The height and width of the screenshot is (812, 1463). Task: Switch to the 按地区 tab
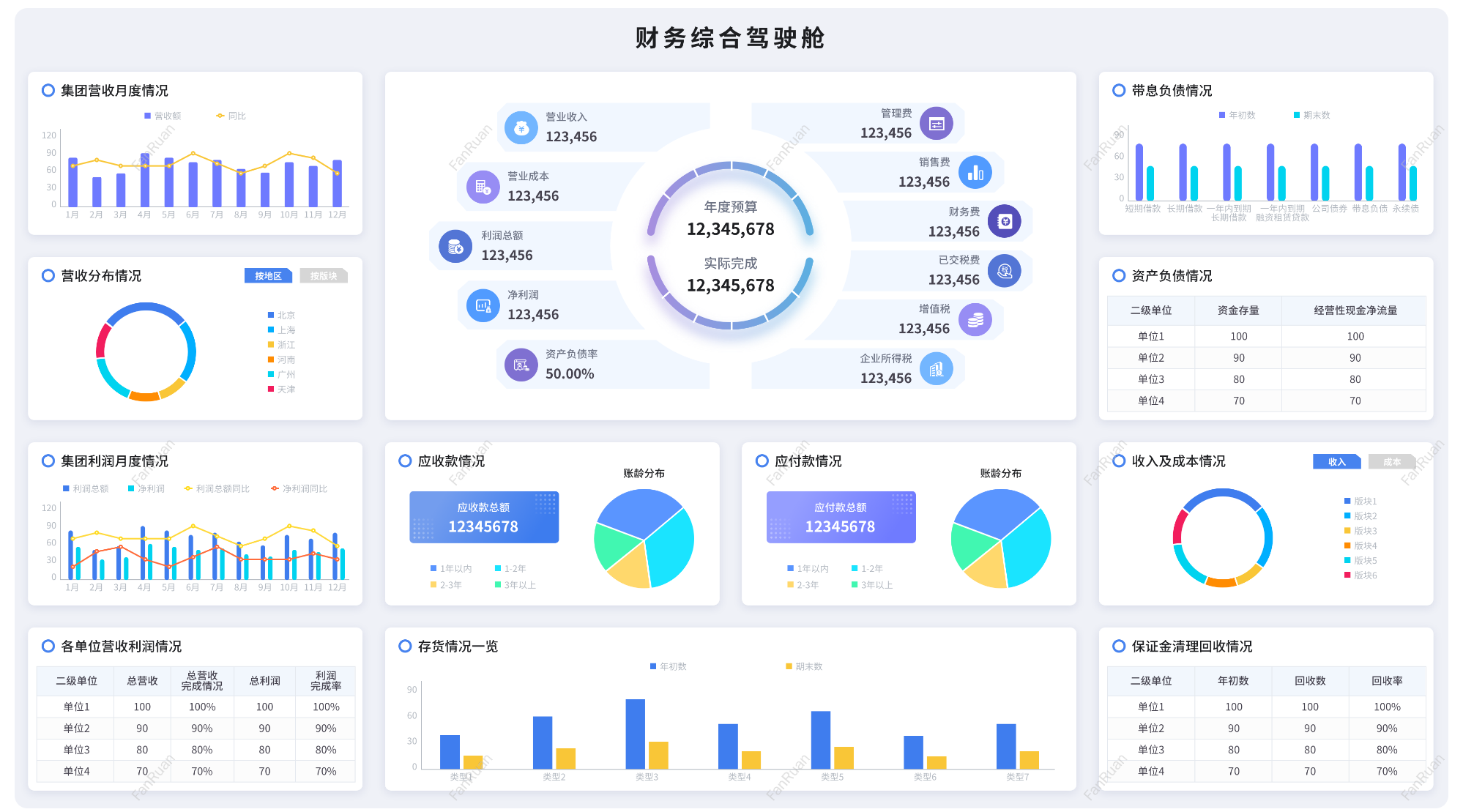click(268, 276)
